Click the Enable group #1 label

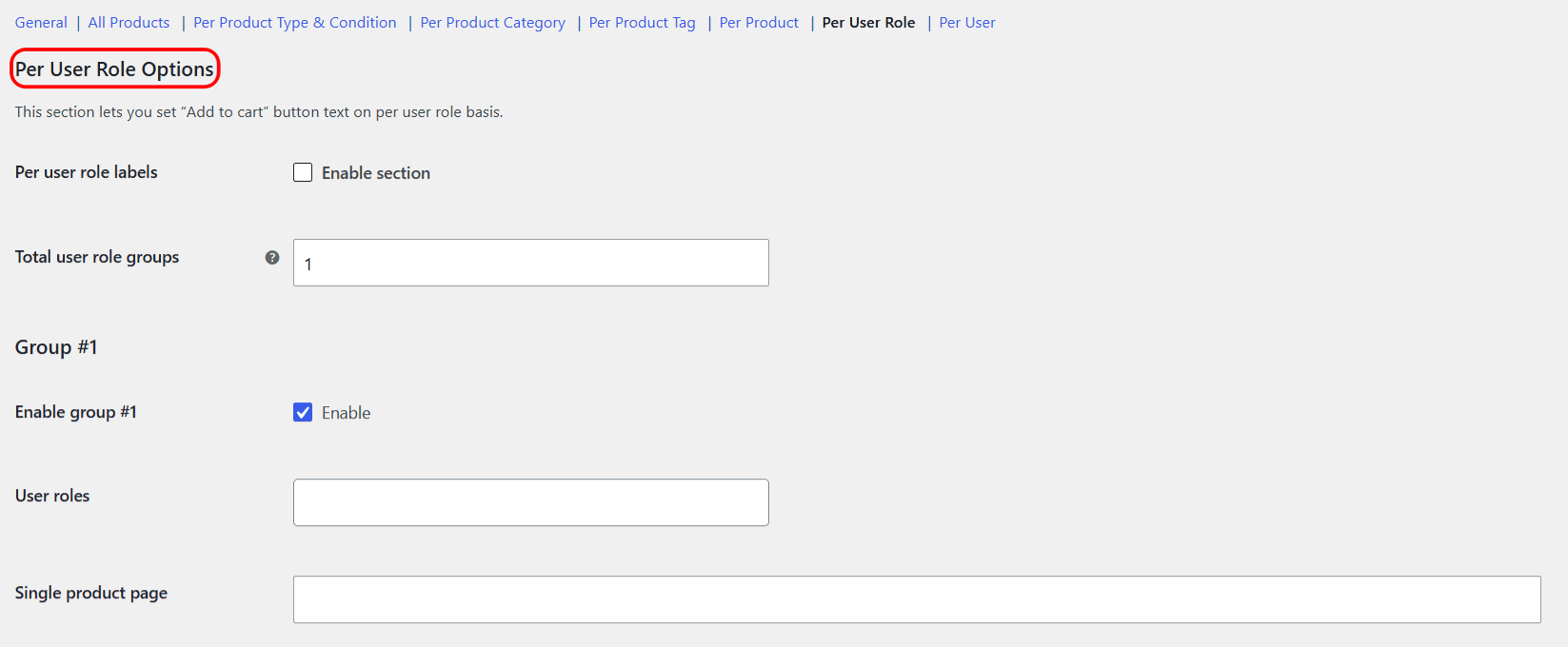point(76,412)
